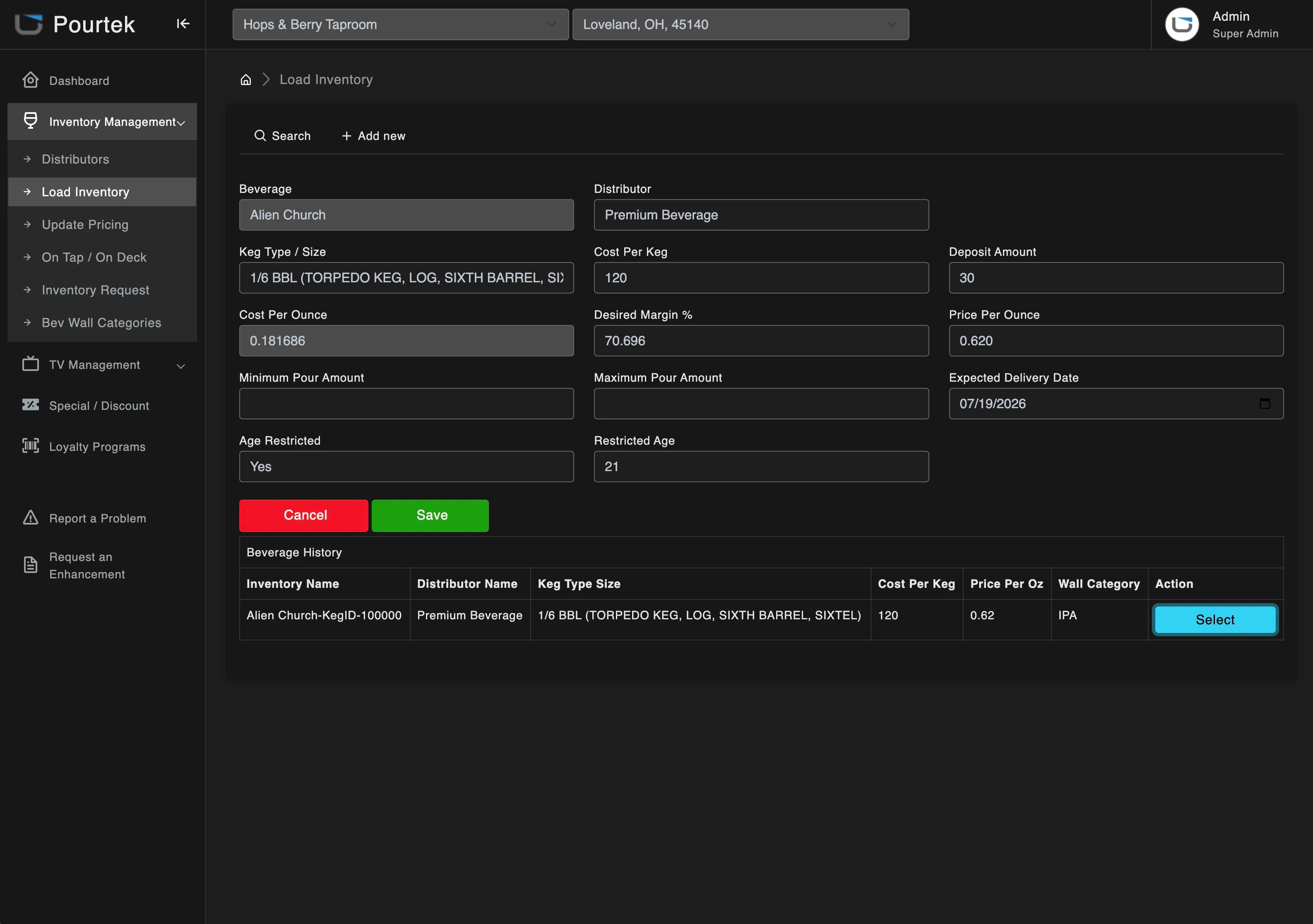The height and width of the screenshot is (924, 1313).
Task: Open the Distributor Premium Beverage dropdown
Action: pyautogui.click(x=761, y=215)
